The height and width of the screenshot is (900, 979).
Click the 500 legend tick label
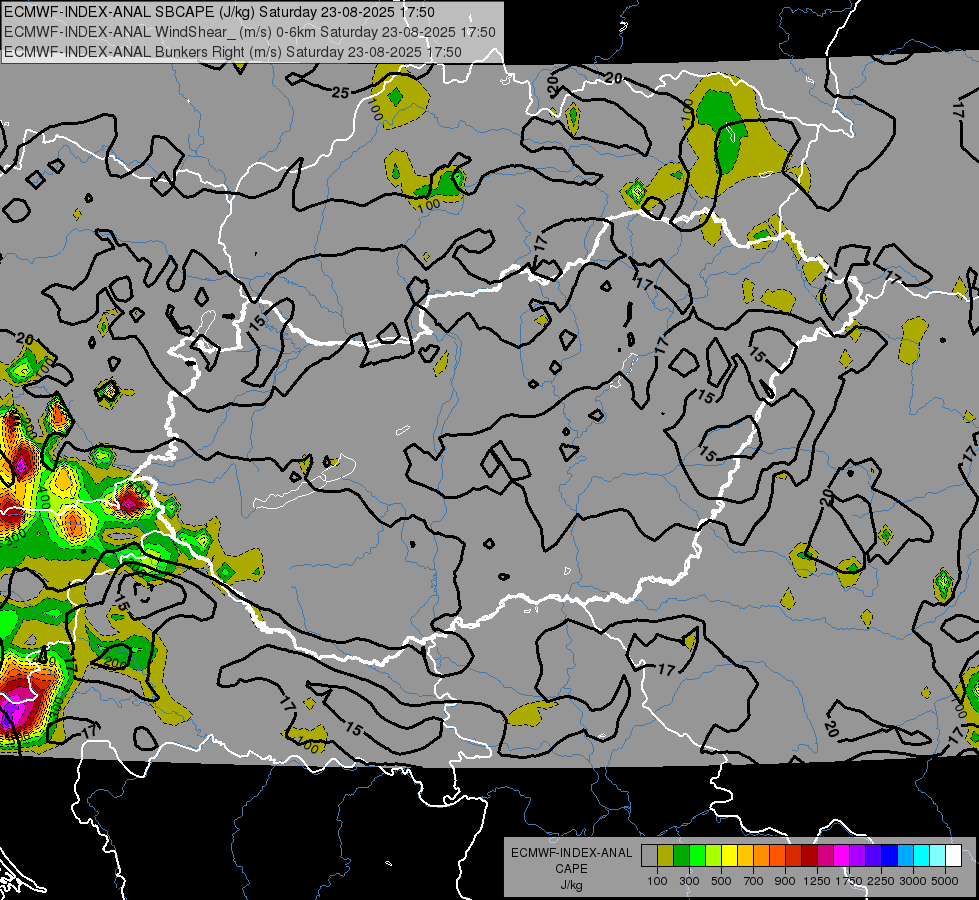pyautogui.click(x=721, y=881)
